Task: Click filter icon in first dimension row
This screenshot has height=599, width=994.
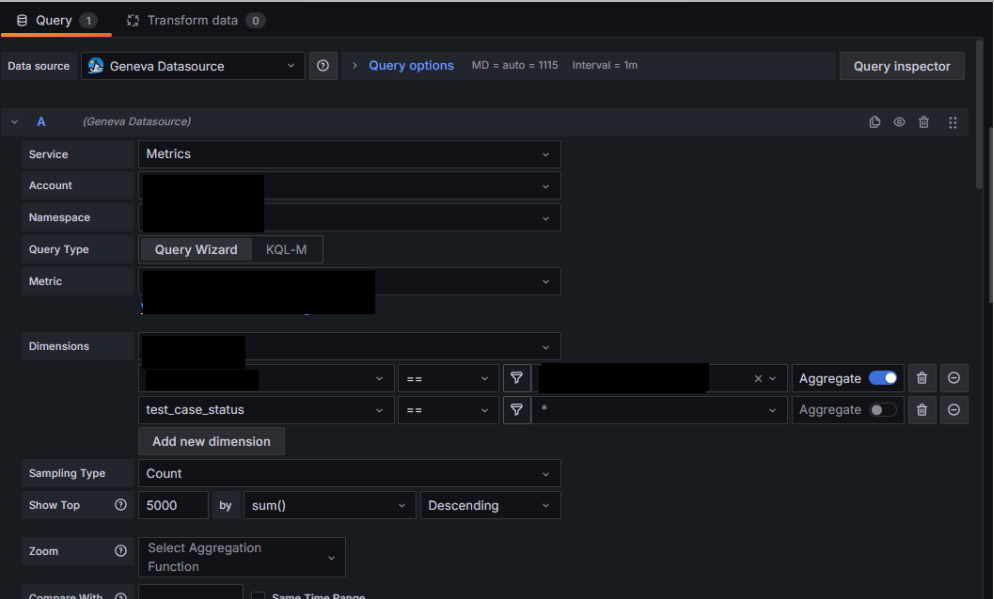Action: pos(517,378)
